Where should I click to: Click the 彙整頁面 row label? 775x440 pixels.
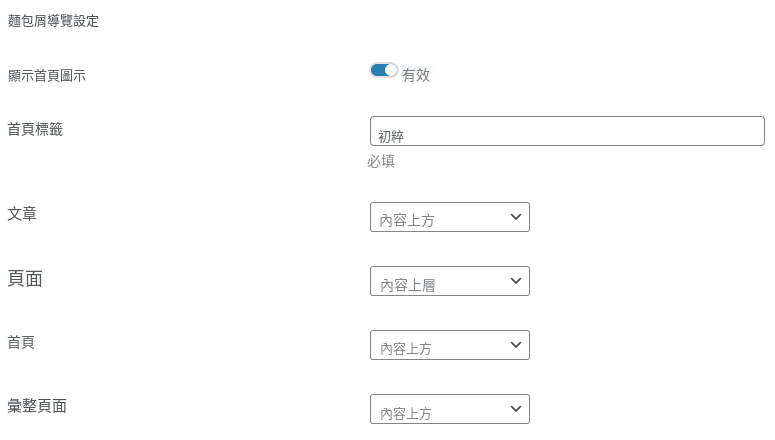[37, 406]
